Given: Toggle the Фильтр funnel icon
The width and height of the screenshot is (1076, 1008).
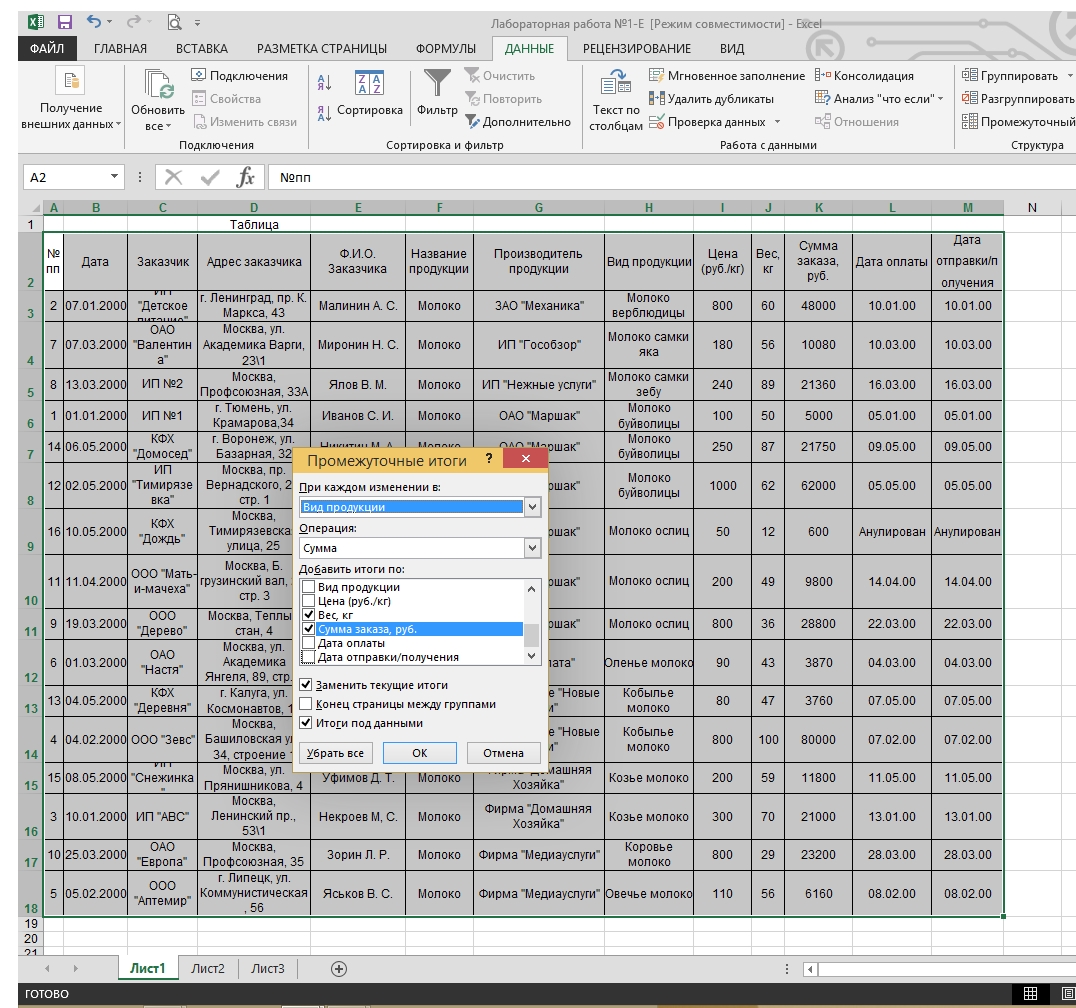Looking at the screenshot, I should (437, 83).
